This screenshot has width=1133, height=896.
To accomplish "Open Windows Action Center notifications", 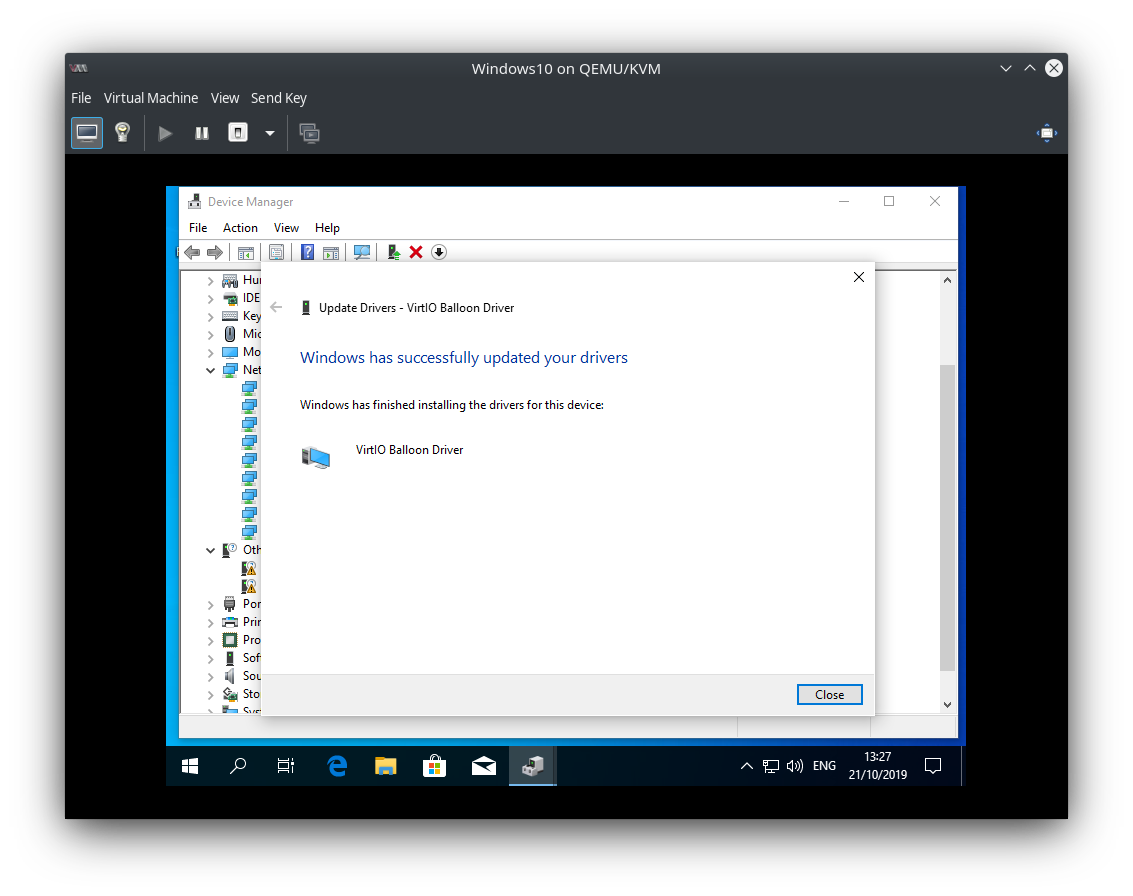I will [x=933, y=766].
